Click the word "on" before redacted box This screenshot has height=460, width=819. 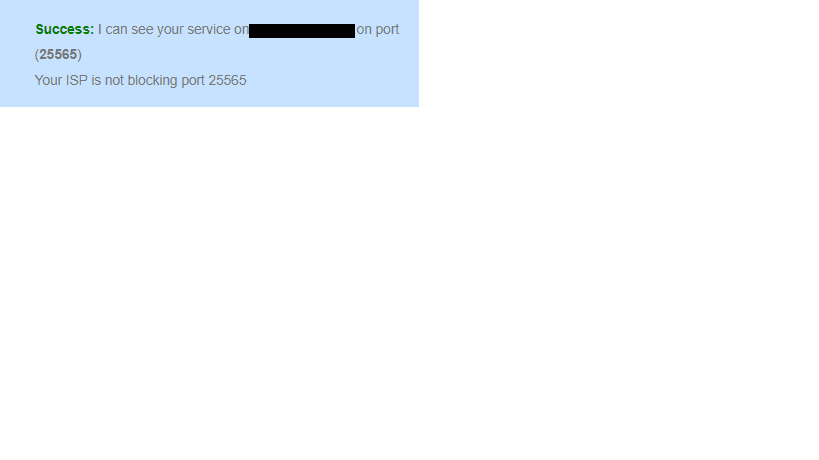click(241, 30)
